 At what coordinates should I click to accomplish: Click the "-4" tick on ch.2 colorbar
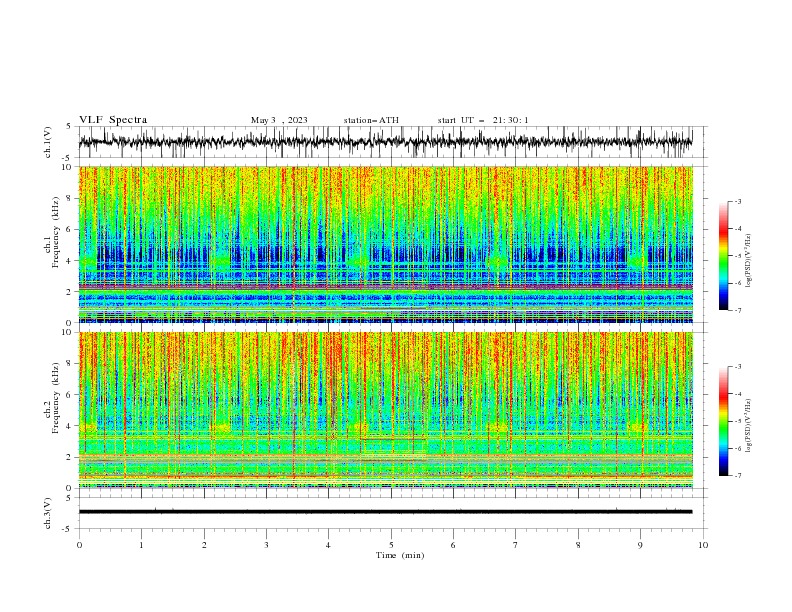click(738, 394)
